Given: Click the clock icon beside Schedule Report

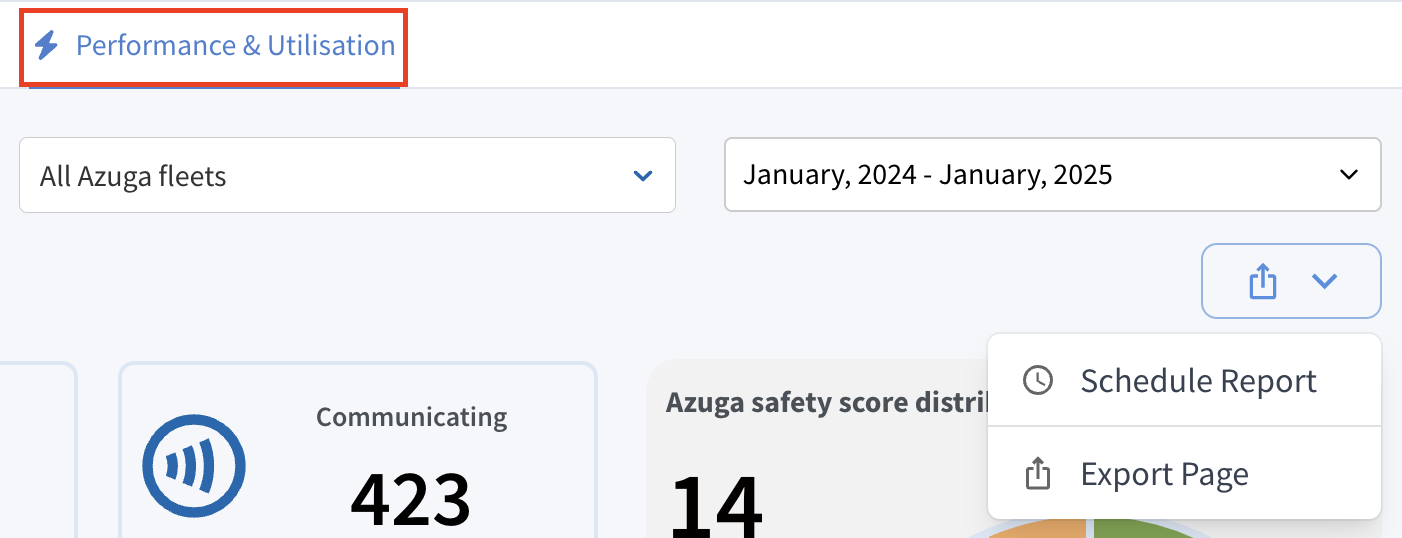Looking at the screenshot, I should (1038, 381).
